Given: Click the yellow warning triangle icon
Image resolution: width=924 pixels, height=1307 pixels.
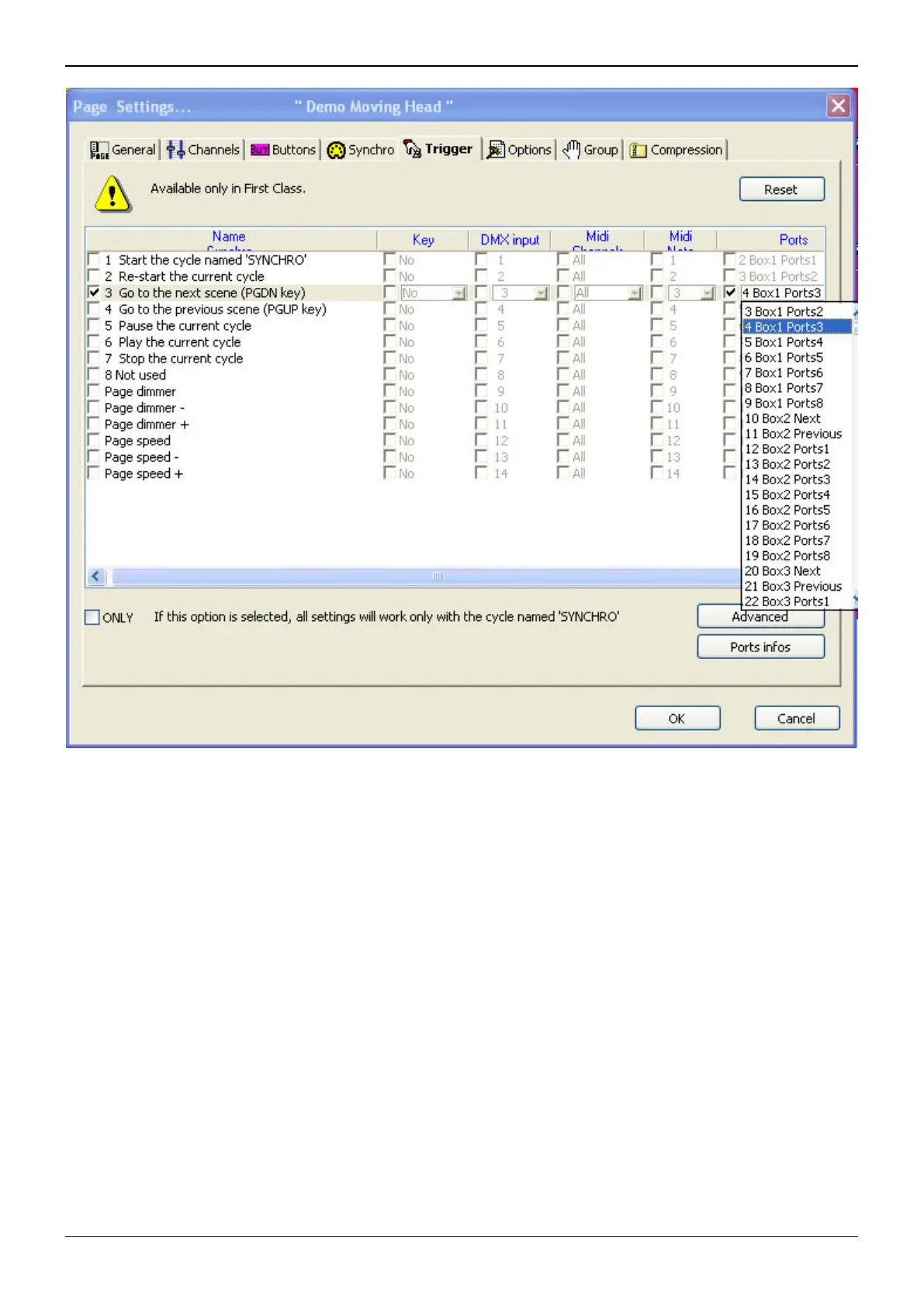Looking at the screenshot, I should pos(113,193).
